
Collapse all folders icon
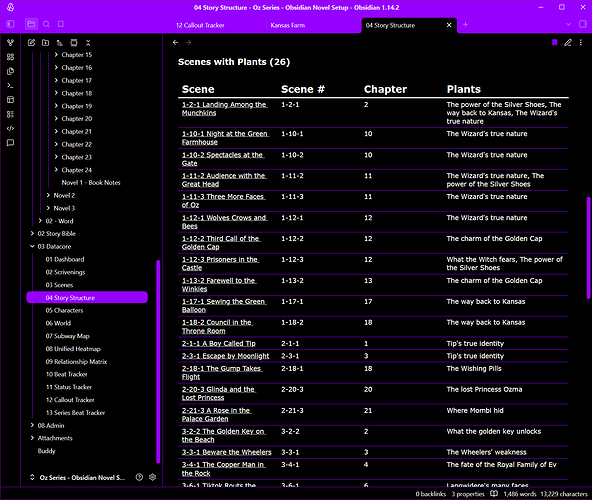pos(88,43)
